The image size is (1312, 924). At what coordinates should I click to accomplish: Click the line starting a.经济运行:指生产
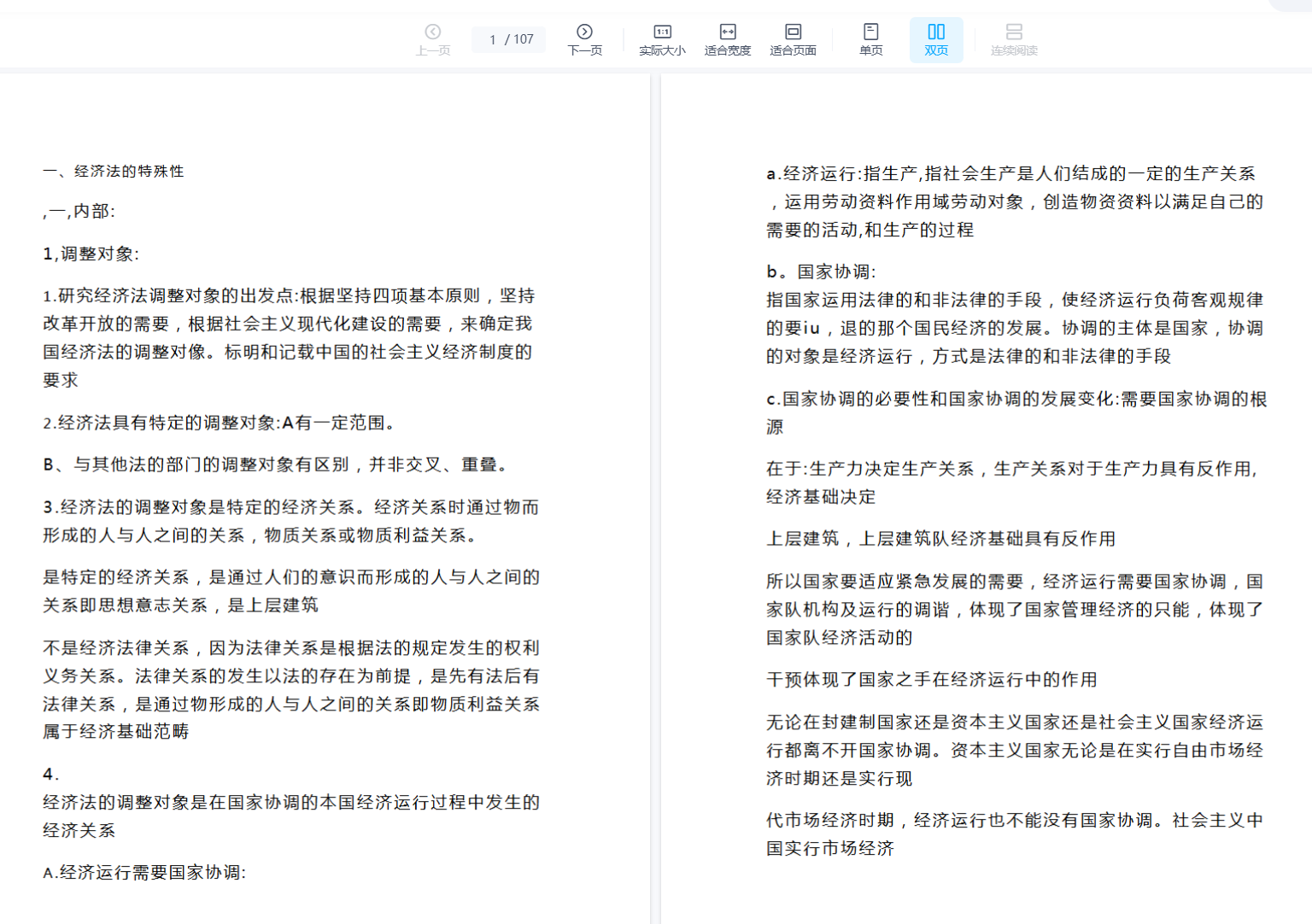click(x=1010, y=174)
